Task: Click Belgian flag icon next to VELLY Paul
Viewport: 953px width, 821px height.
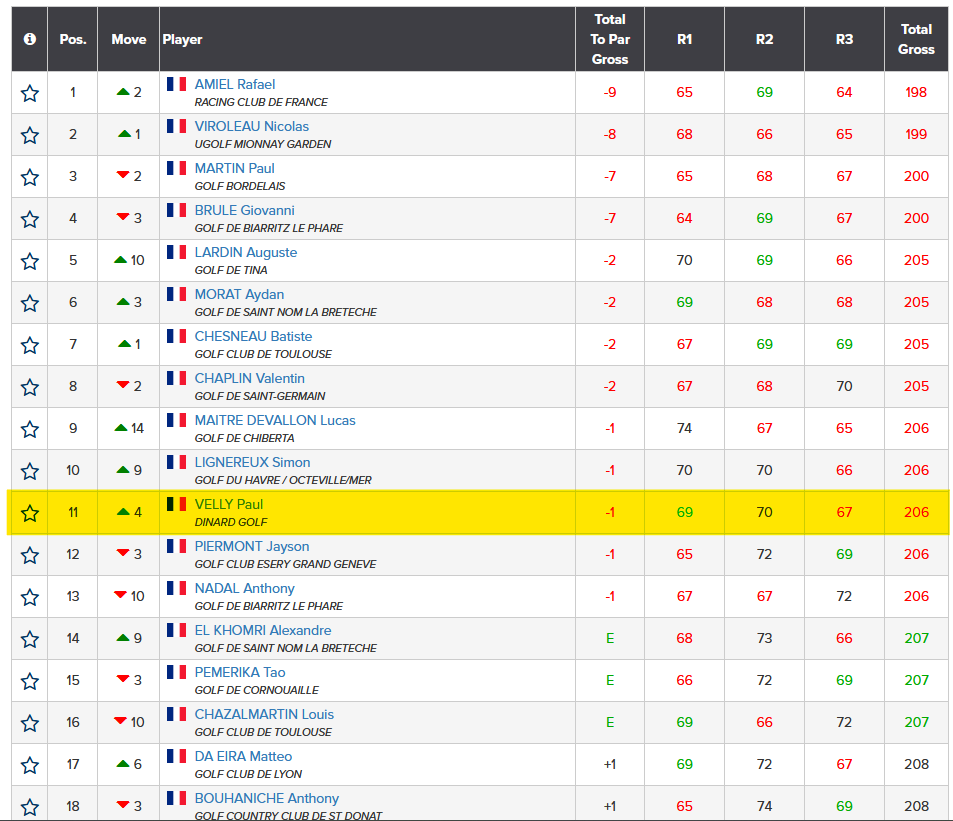Action: point(176,504)
